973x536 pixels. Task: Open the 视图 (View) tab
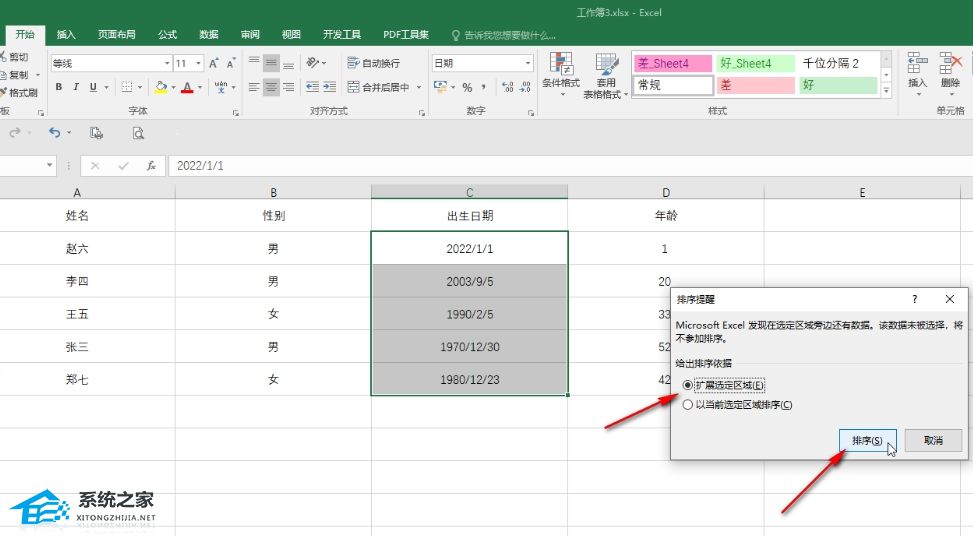click(291, 35)
